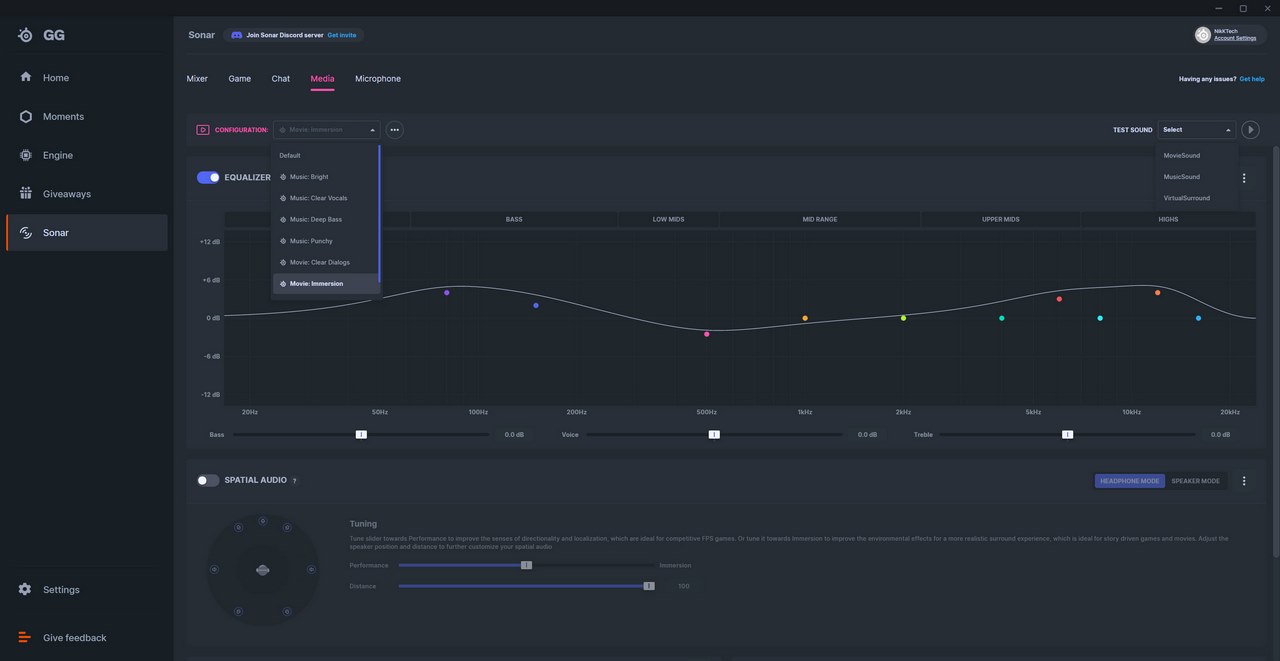
Task: Collapse the Test Sound Select dropdown
Action: [1197, 130]
